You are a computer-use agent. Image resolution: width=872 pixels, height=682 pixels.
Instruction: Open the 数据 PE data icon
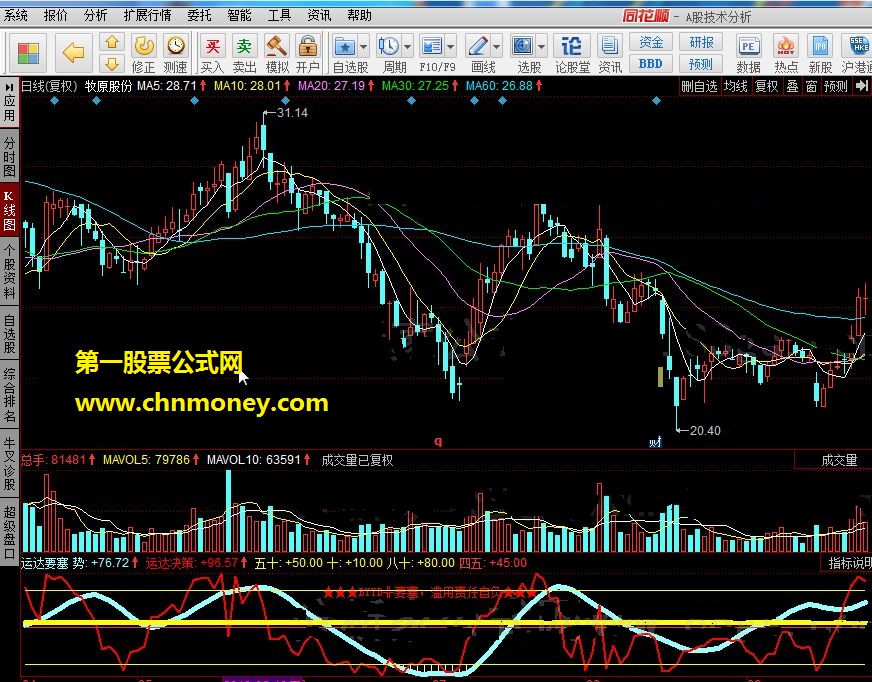pyautogui.click(x=749, y=53)
